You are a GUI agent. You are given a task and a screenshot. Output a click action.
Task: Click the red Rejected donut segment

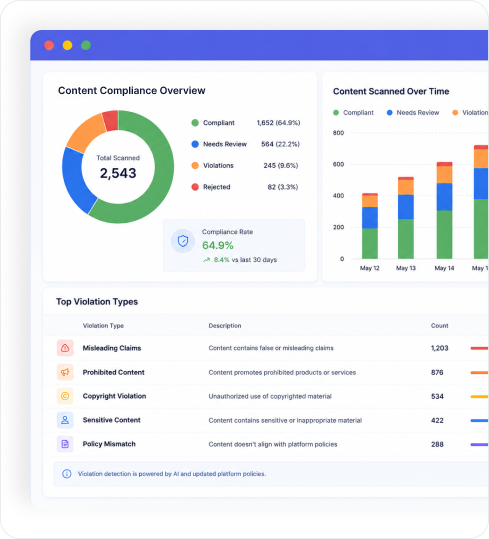(111, 121)
